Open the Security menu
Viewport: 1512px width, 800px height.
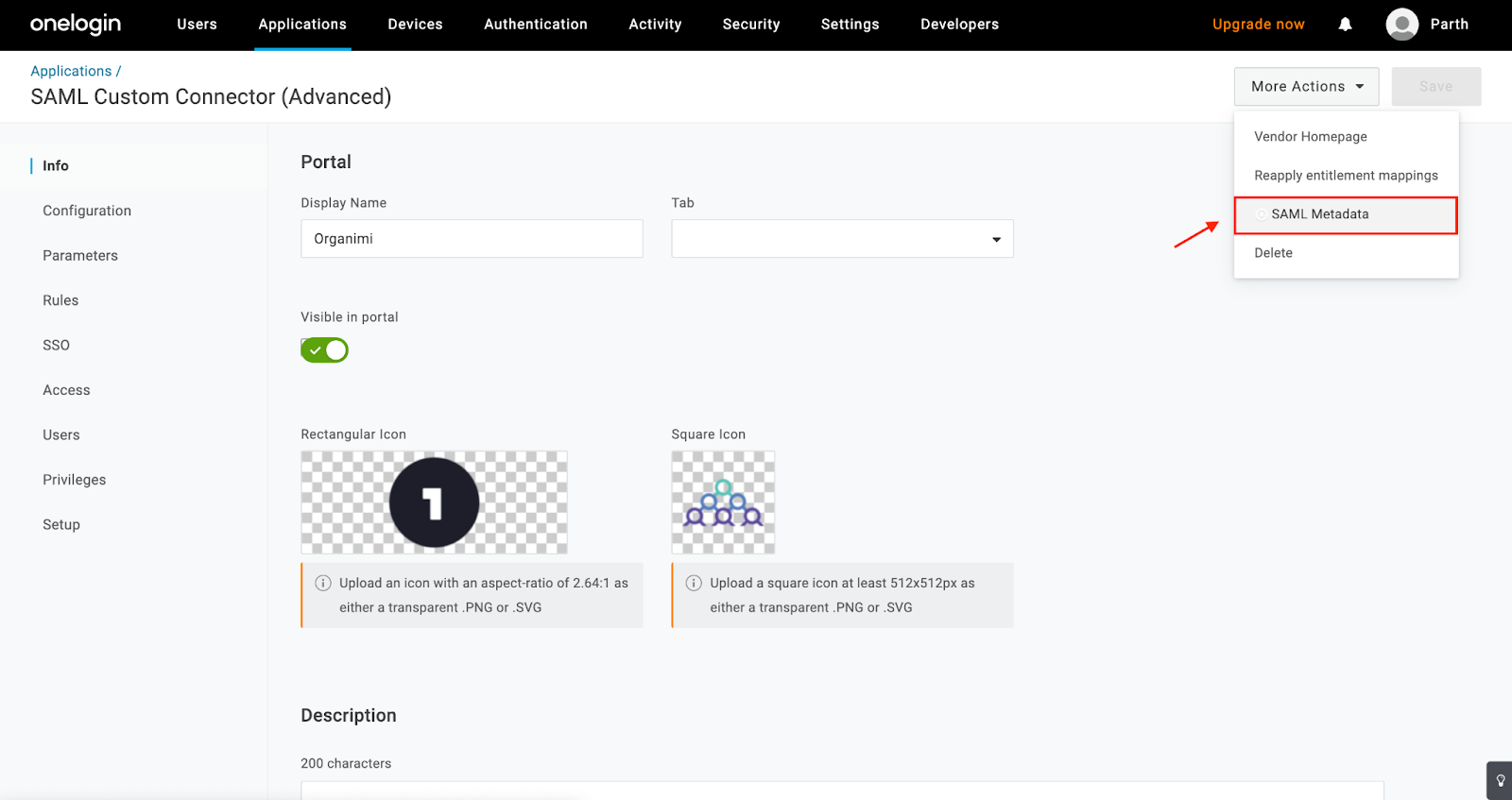[x=751, y=25]
